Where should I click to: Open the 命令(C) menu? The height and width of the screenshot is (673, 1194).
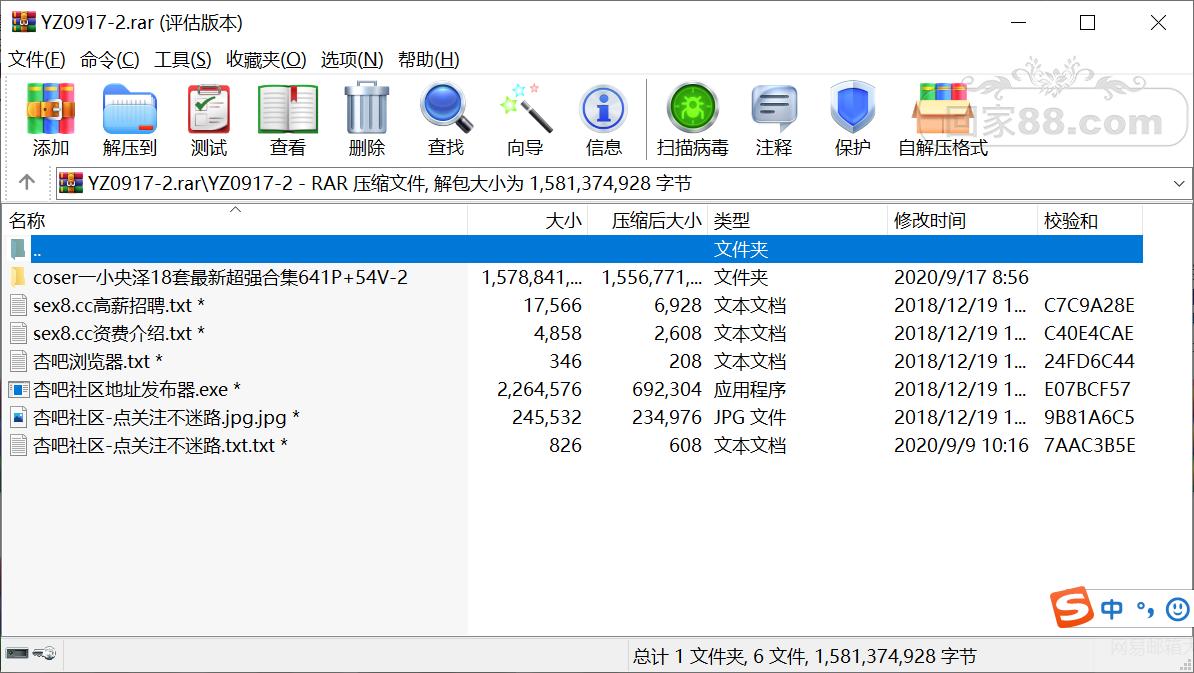point(110,59)
